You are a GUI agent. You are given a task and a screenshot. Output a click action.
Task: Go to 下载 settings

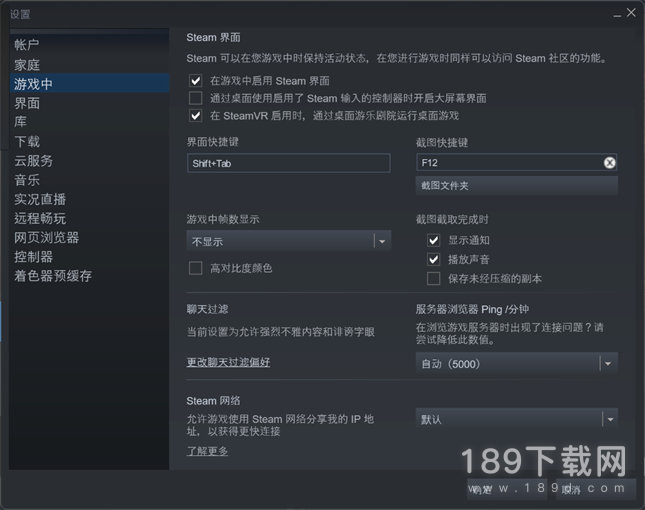tap(89, 141)
